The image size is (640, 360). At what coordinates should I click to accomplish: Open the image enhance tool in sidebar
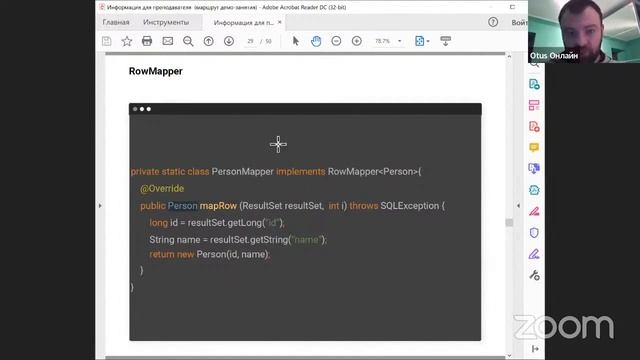pos(534,190)
